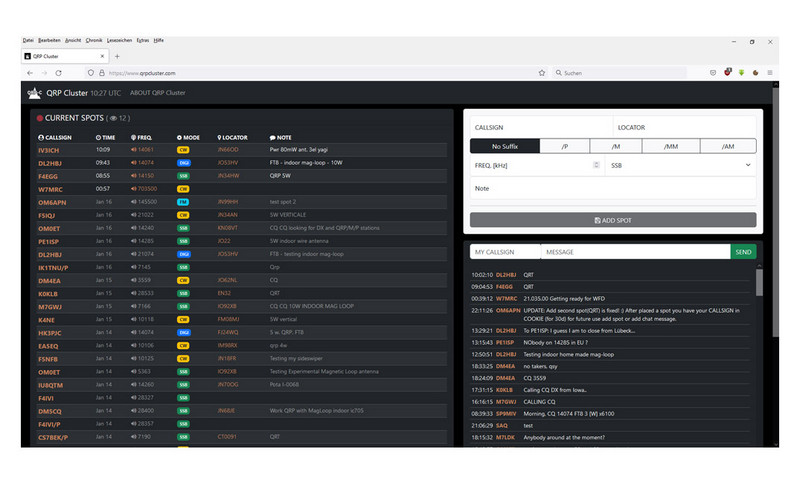Open a new tab with plus button

tap(117, 56)
